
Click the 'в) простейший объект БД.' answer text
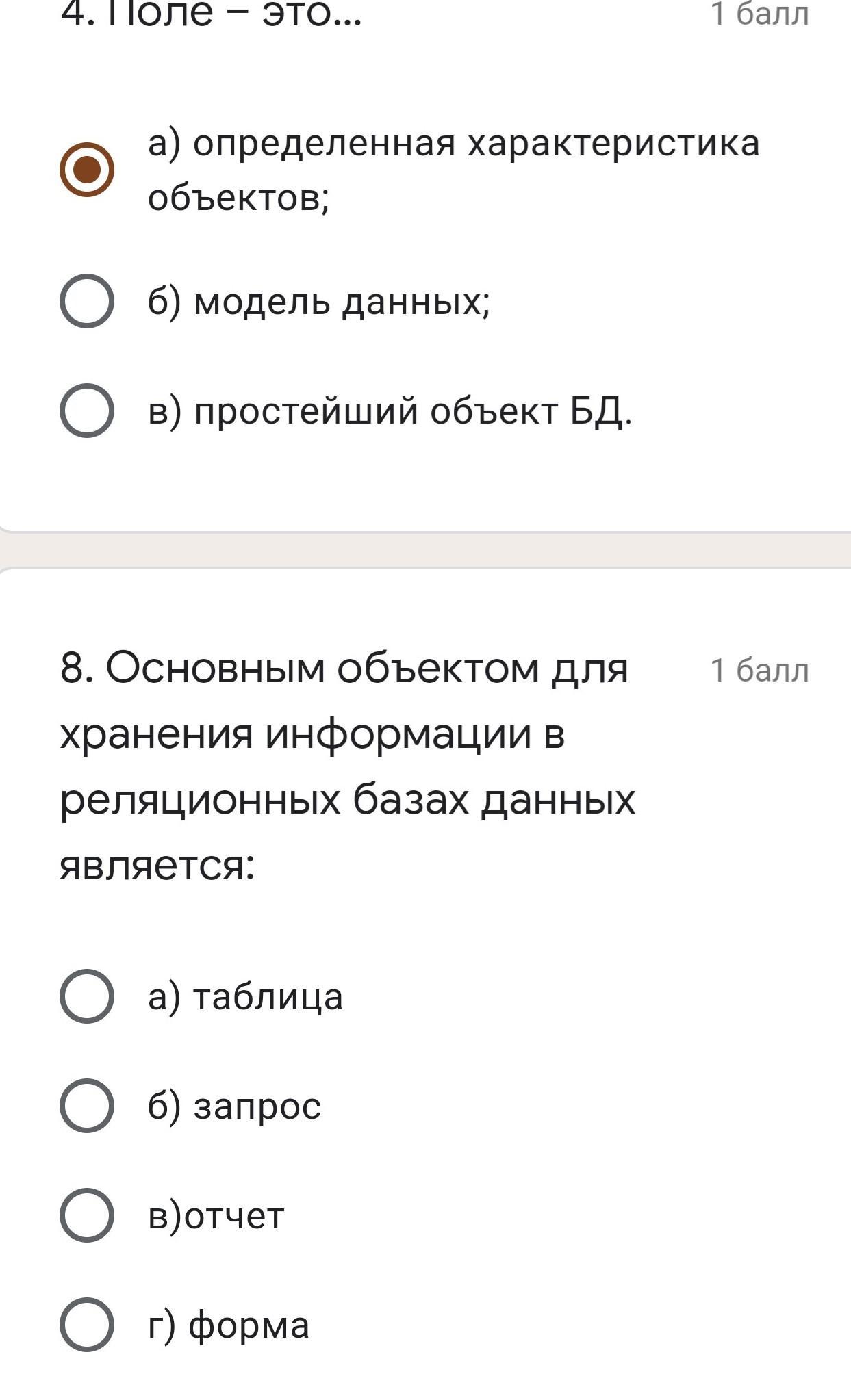pyautogui.click(x=390, y=411)
